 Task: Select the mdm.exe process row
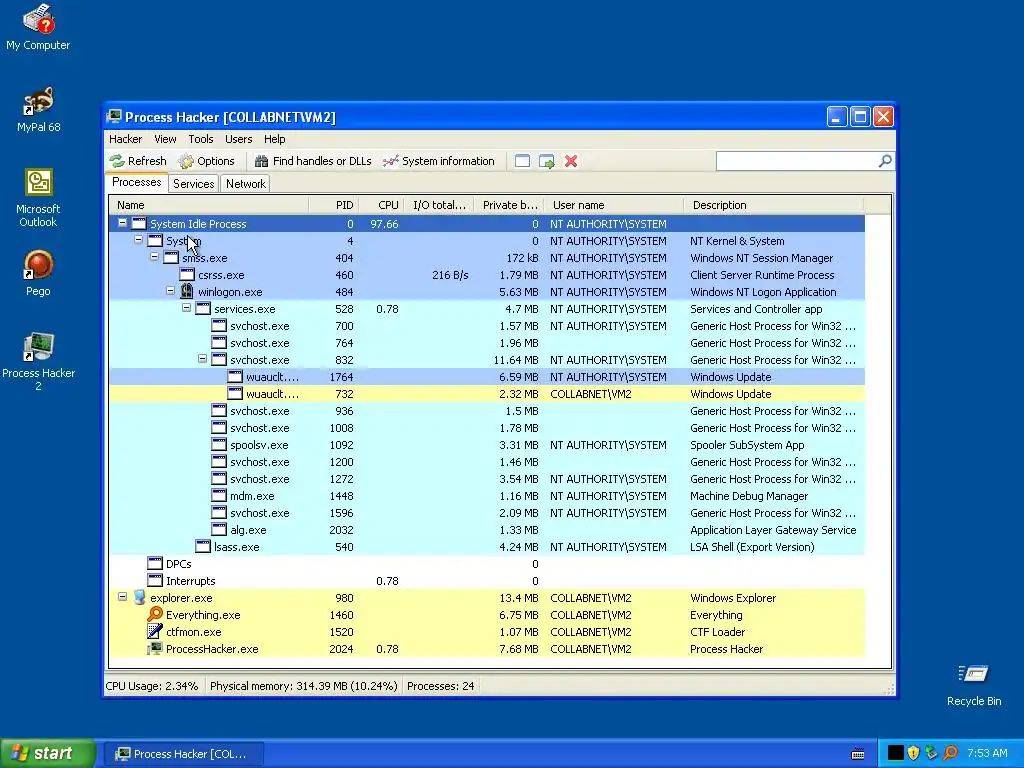tap(487, 496)
